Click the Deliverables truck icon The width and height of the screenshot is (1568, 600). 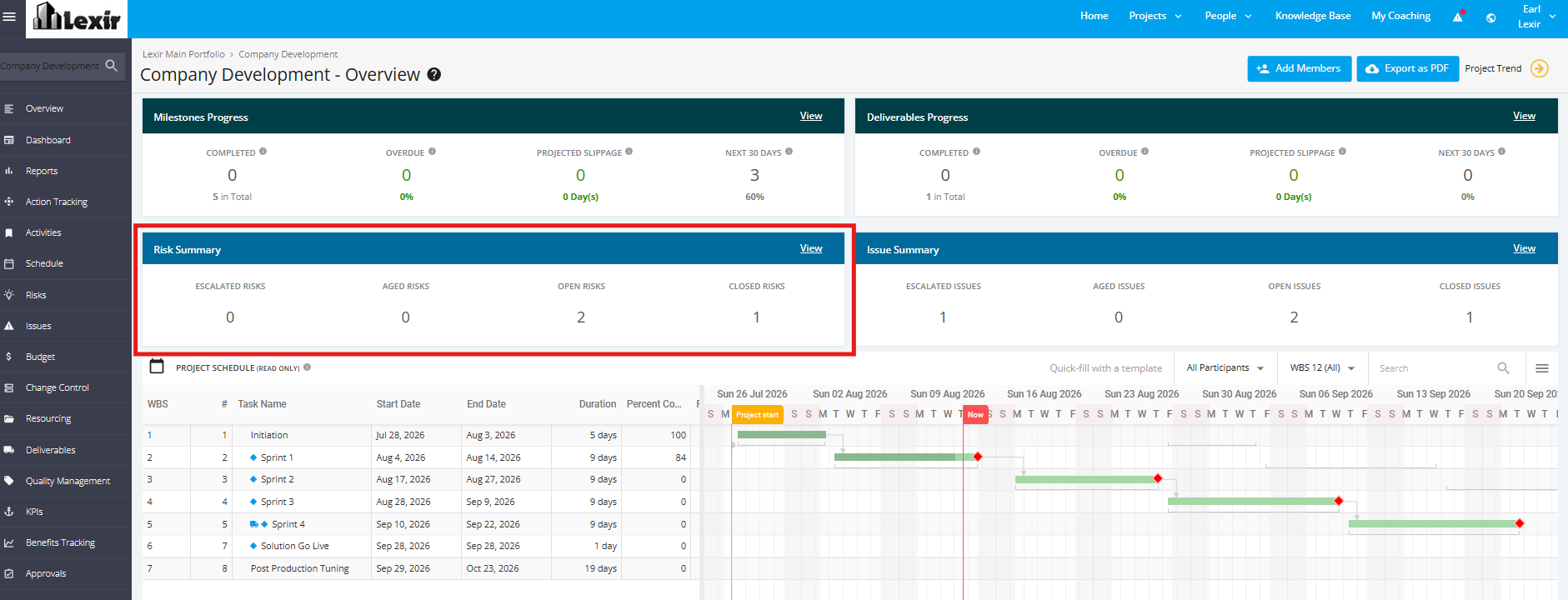click(8, 450)
